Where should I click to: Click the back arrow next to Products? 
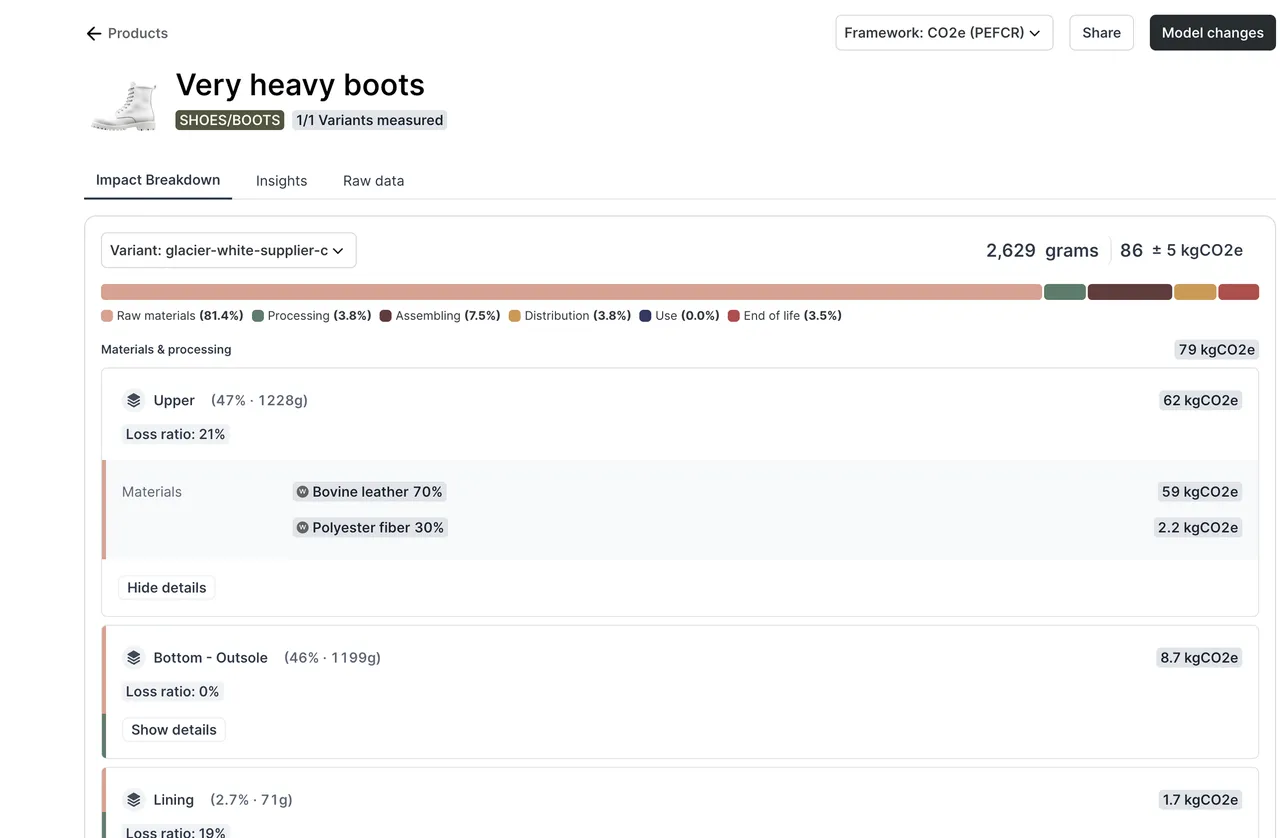[x=94, y=33]
